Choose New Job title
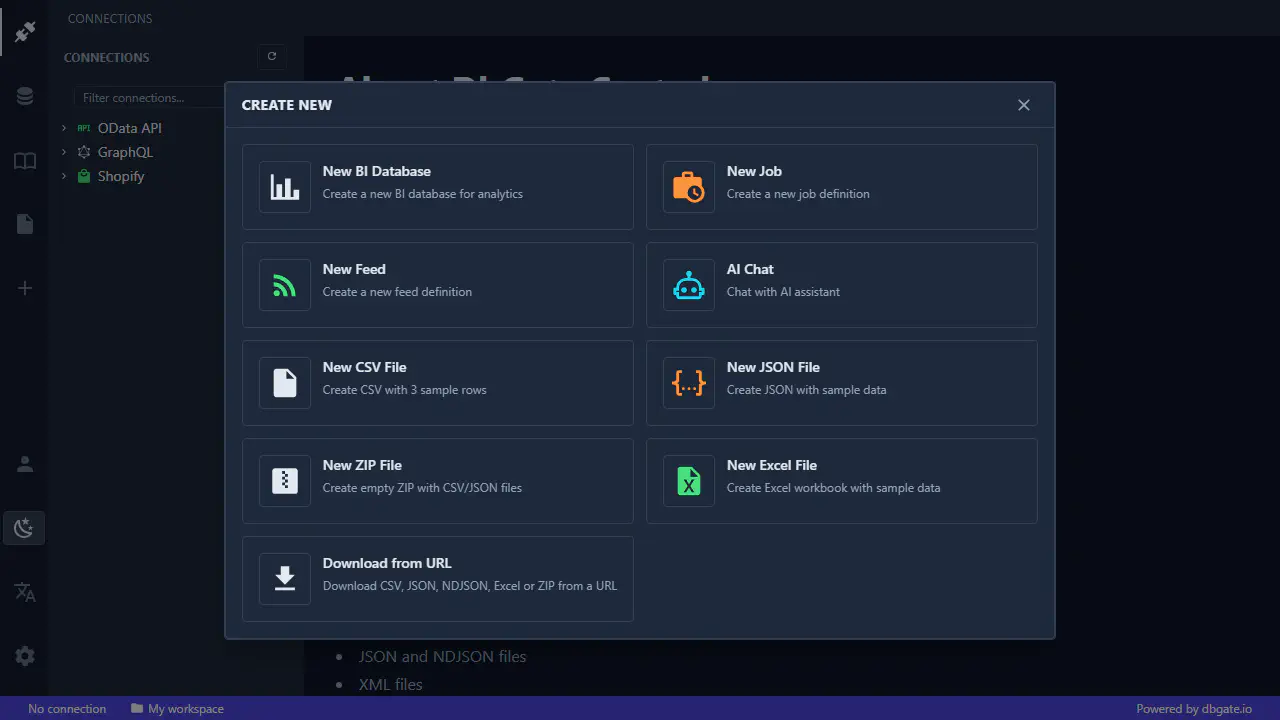The image size is (1280, 720). (x=754, y=171)
